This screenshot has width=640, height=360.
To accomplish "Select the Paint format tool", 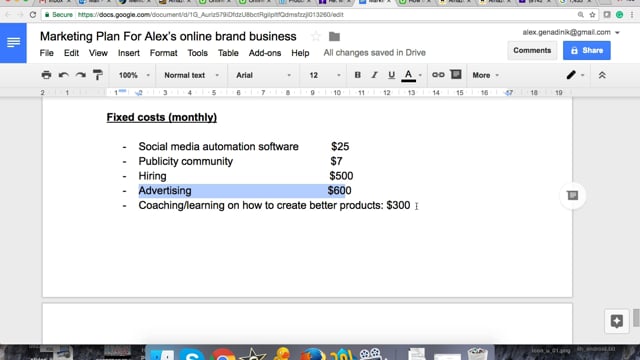I will 98,75.
